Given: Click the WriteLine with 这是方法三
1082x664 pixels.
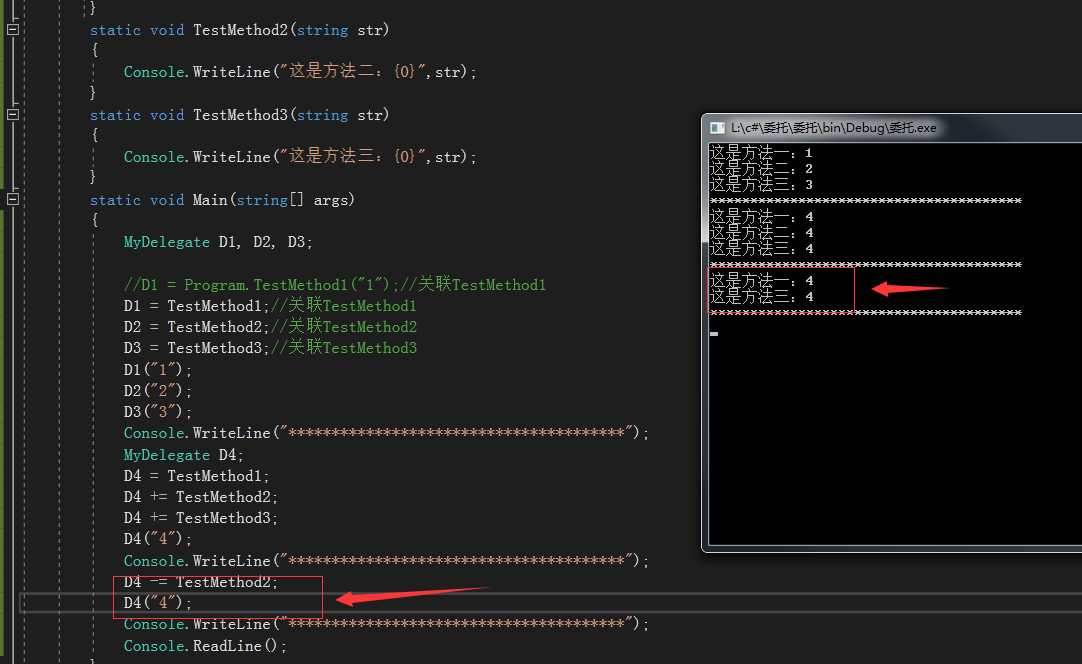Looking at the screenshot, I should [x=299, y=157].
